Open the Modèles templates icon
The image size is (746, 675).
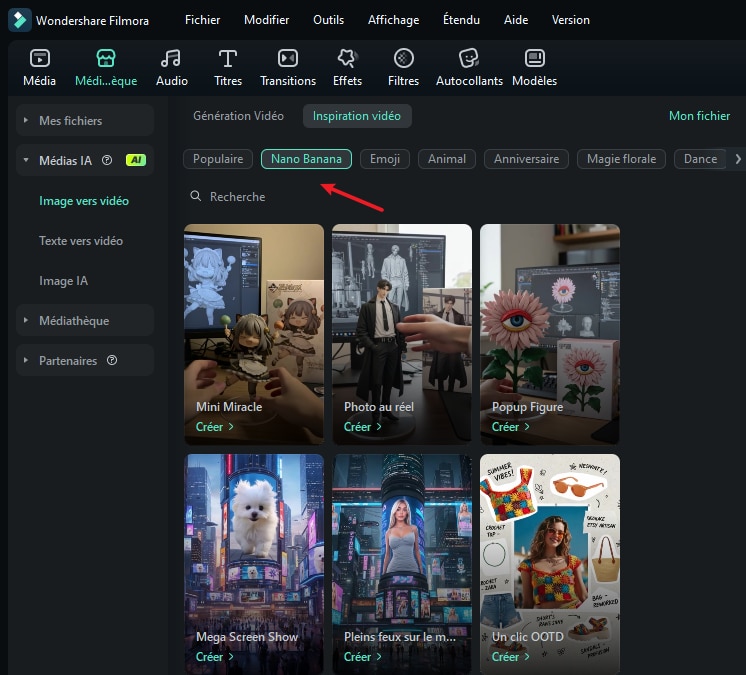point(534,59)
